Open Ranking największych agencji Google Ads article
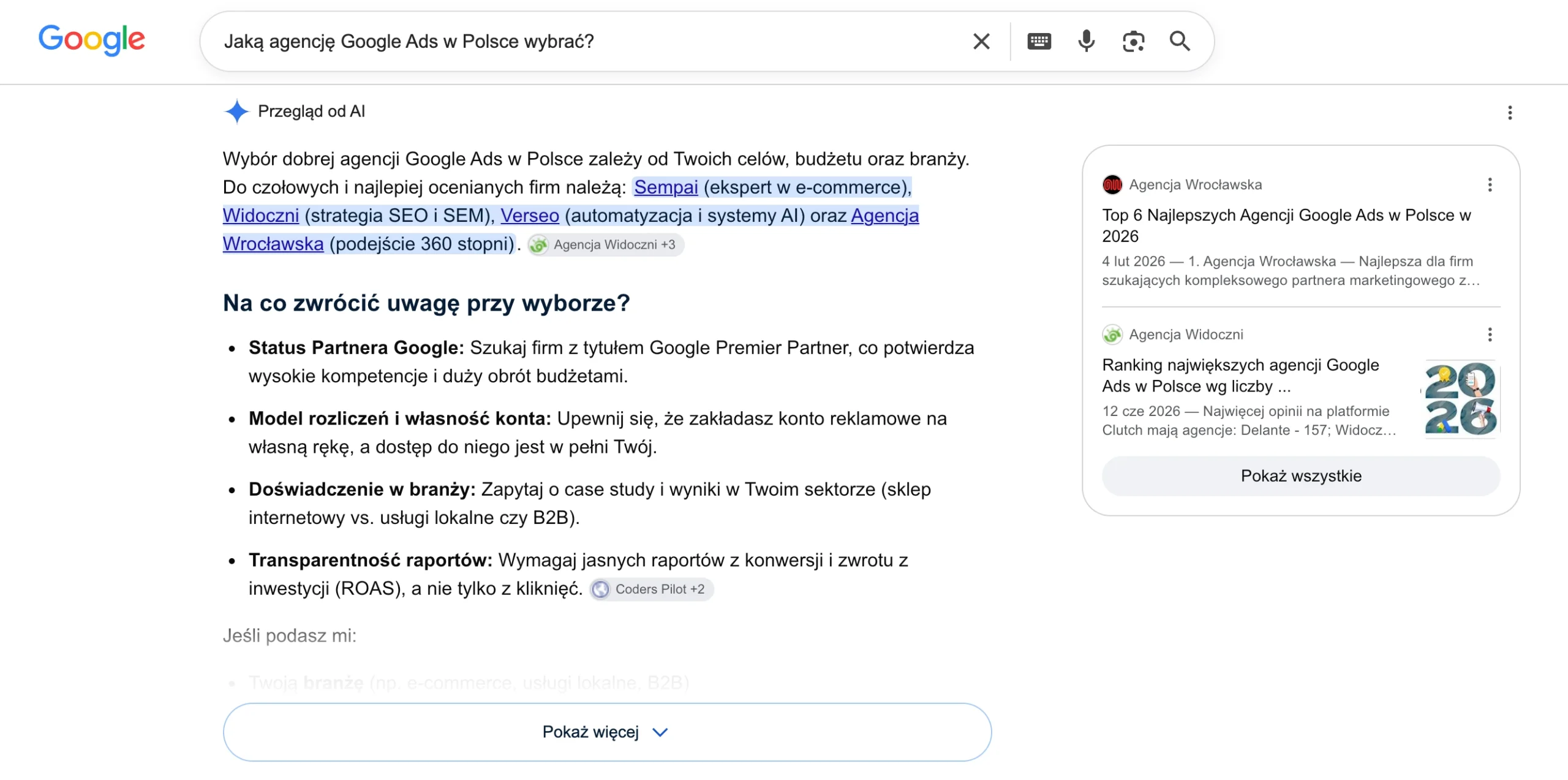 (1241, 376)
